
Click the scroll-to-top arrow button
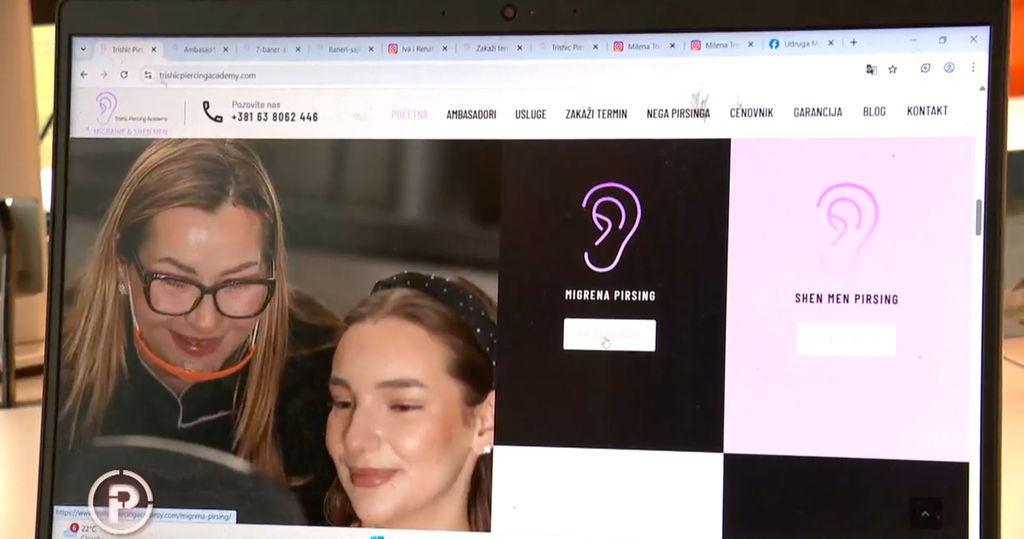925,514
